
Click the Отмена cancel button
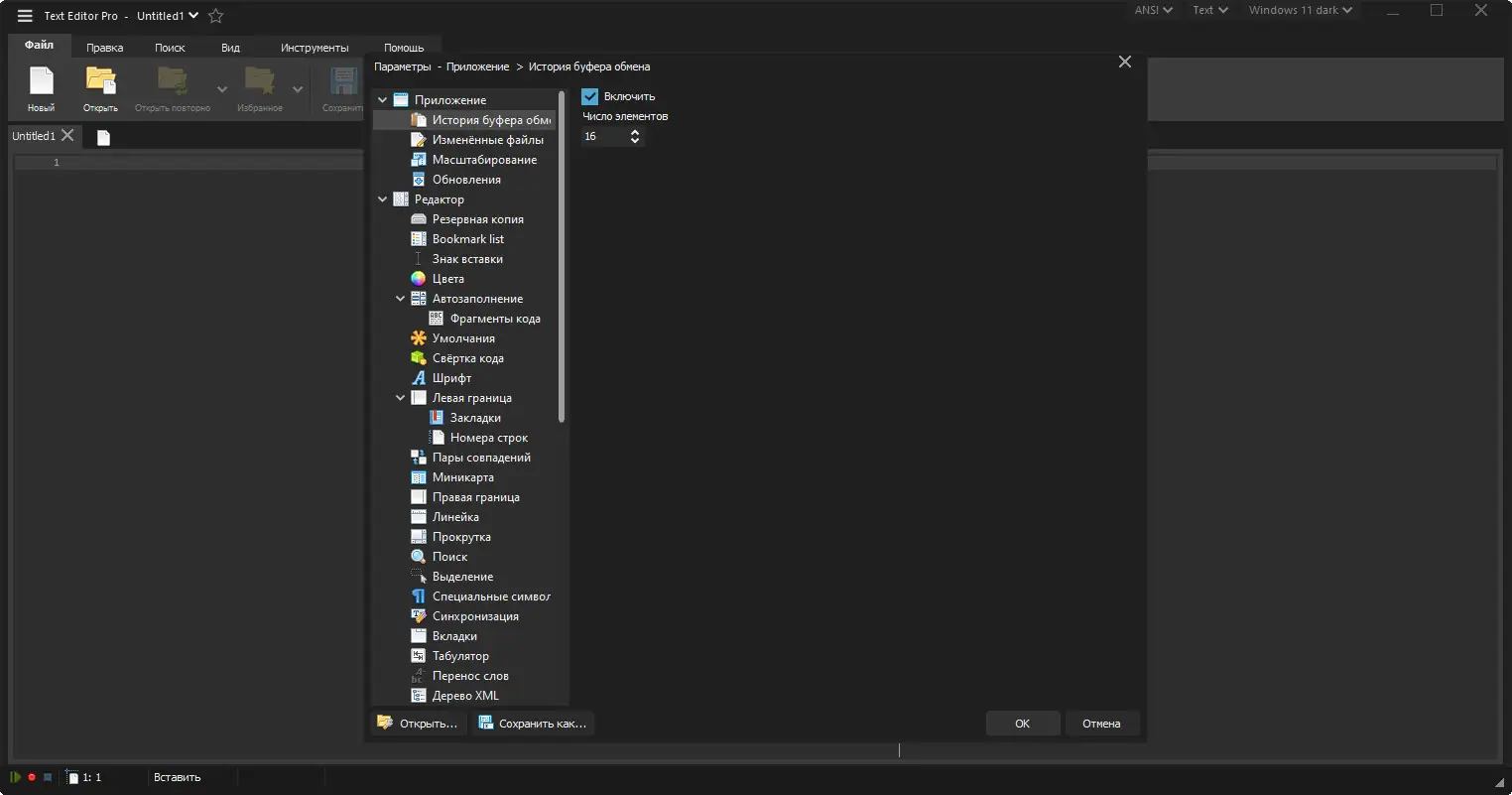(1102, 724)
